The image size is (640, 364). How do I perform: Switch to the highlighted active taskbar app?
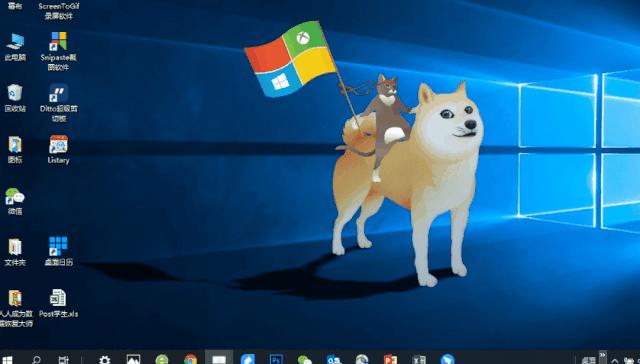[x=219, y=357]
